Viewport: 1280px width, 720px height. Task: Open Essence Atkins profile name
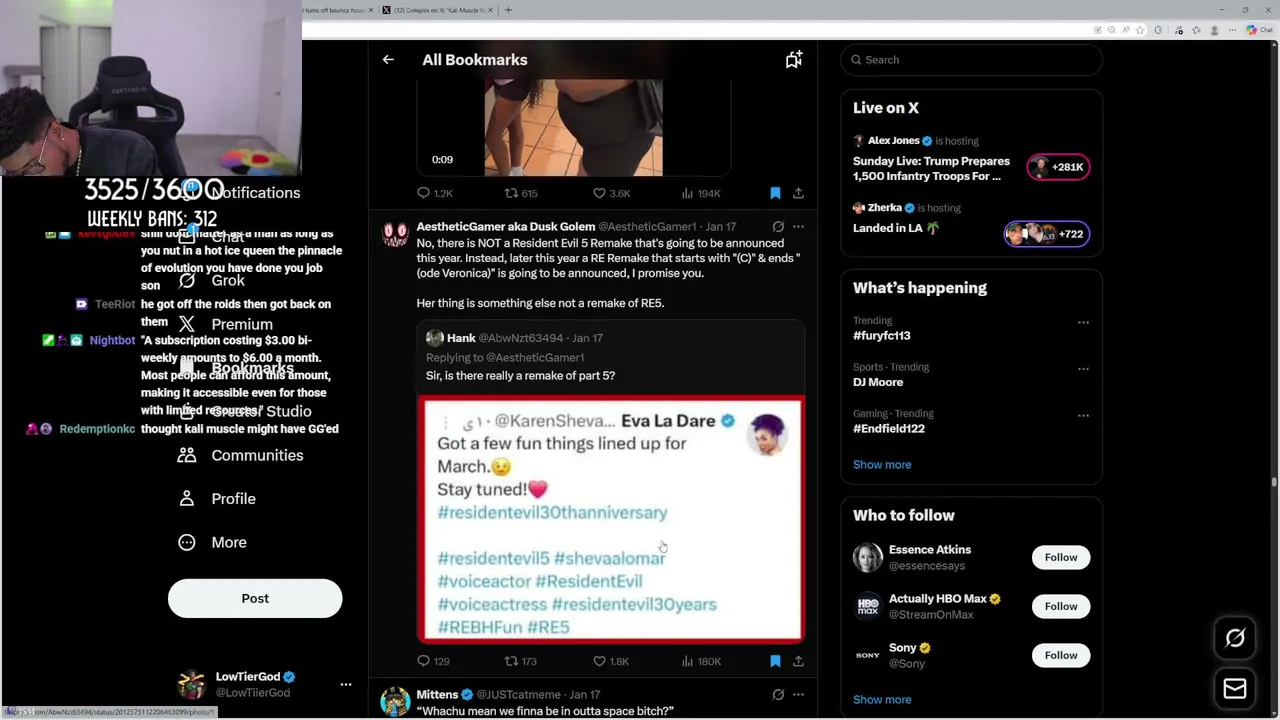[930, 549]
